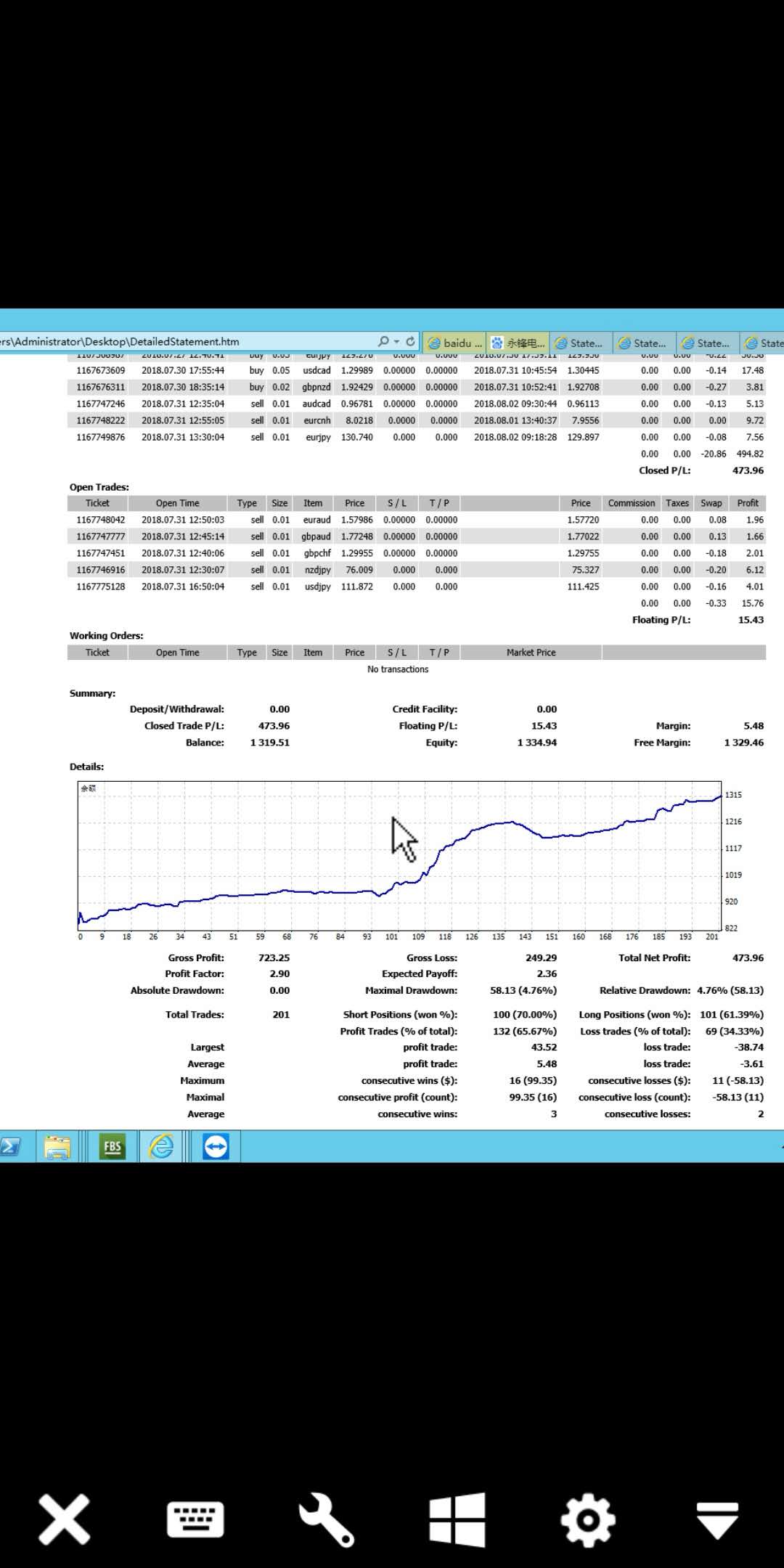The height and width of the screenshot is (1568, 784).
Task: Click the Expected Payoff value 2.36
Action: pyautogui.click(x=547, y=974)
